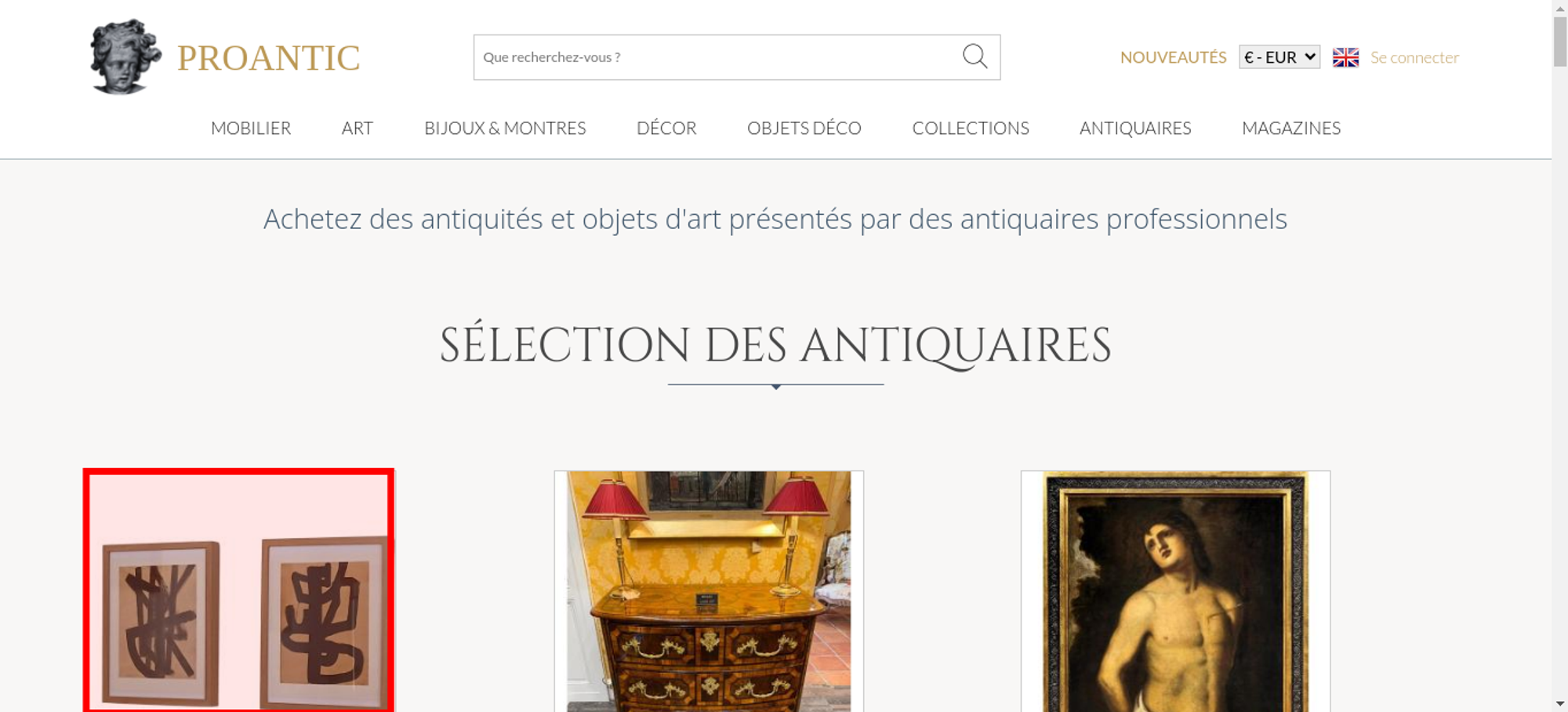The width and height of the screenshot is (1568, 712).
Task: Open the EUR currency dropdown
Action: [1279, 57]
